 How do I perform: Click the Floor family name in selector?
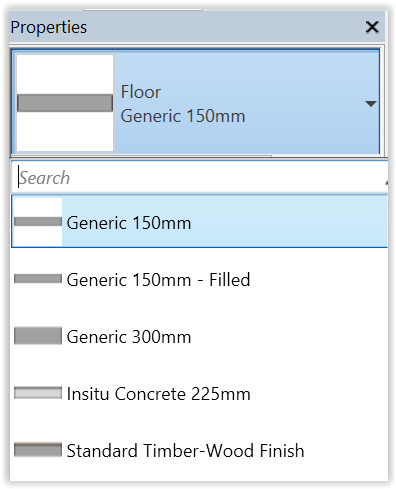pyautogui.click(x=141, y=92)
